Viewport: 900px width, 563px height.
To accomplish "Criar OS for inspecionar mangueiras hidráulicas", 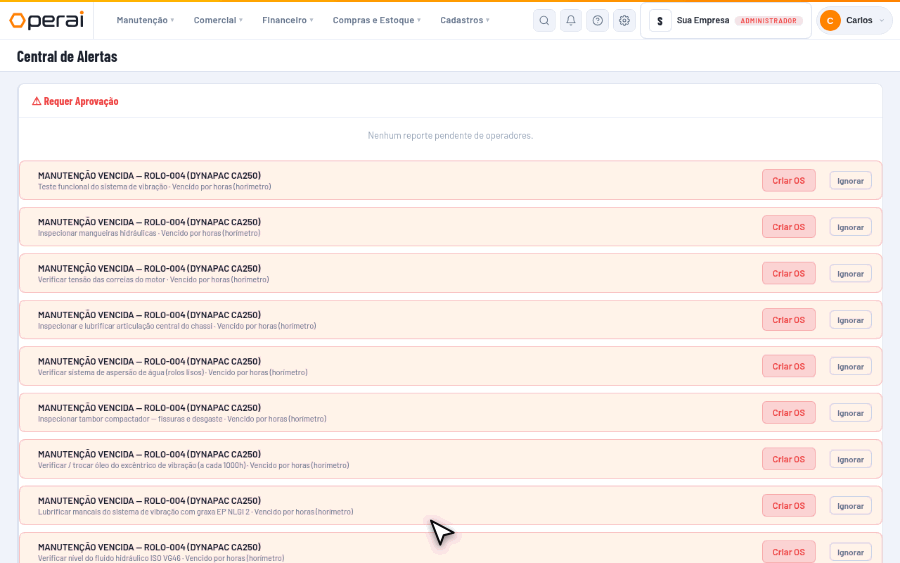I will [x=789, y=227].
